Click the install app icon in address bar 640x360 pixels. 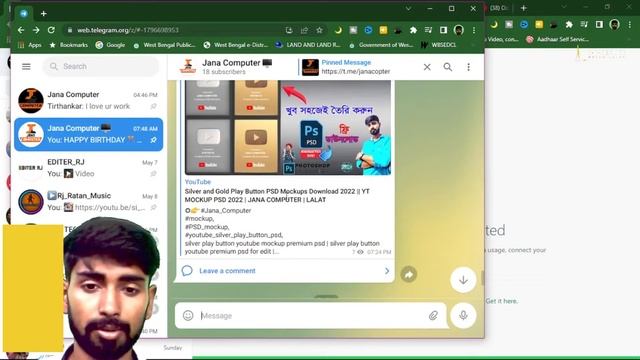289,30
